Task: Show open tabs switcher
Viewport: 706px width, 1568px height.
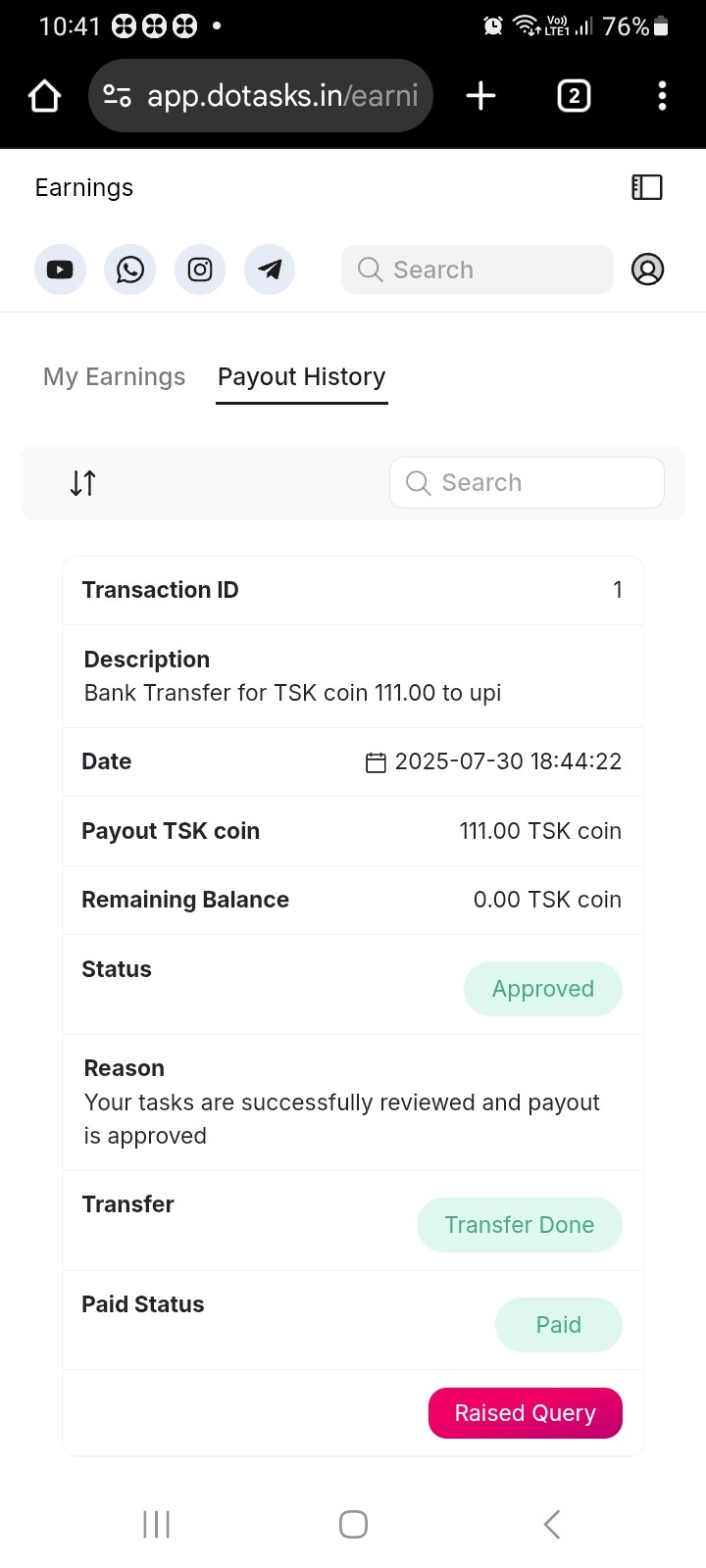Action: pos(574,96)
